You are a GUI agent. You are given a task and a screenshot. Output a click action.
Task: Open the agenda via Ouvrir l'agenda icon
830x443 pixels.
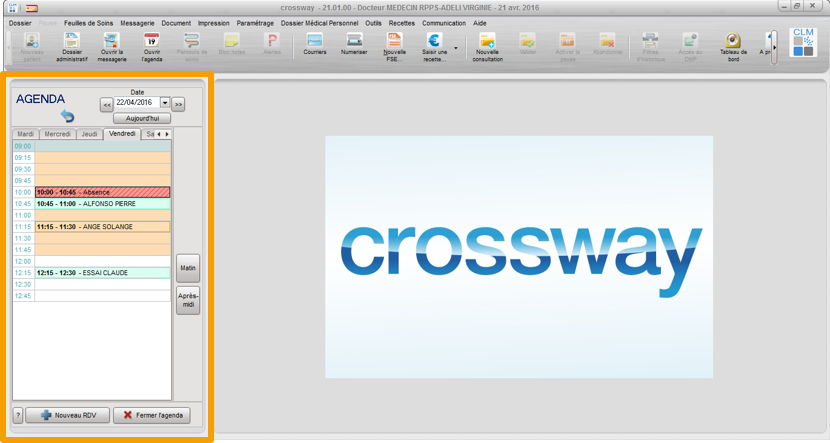click(152, 47)
